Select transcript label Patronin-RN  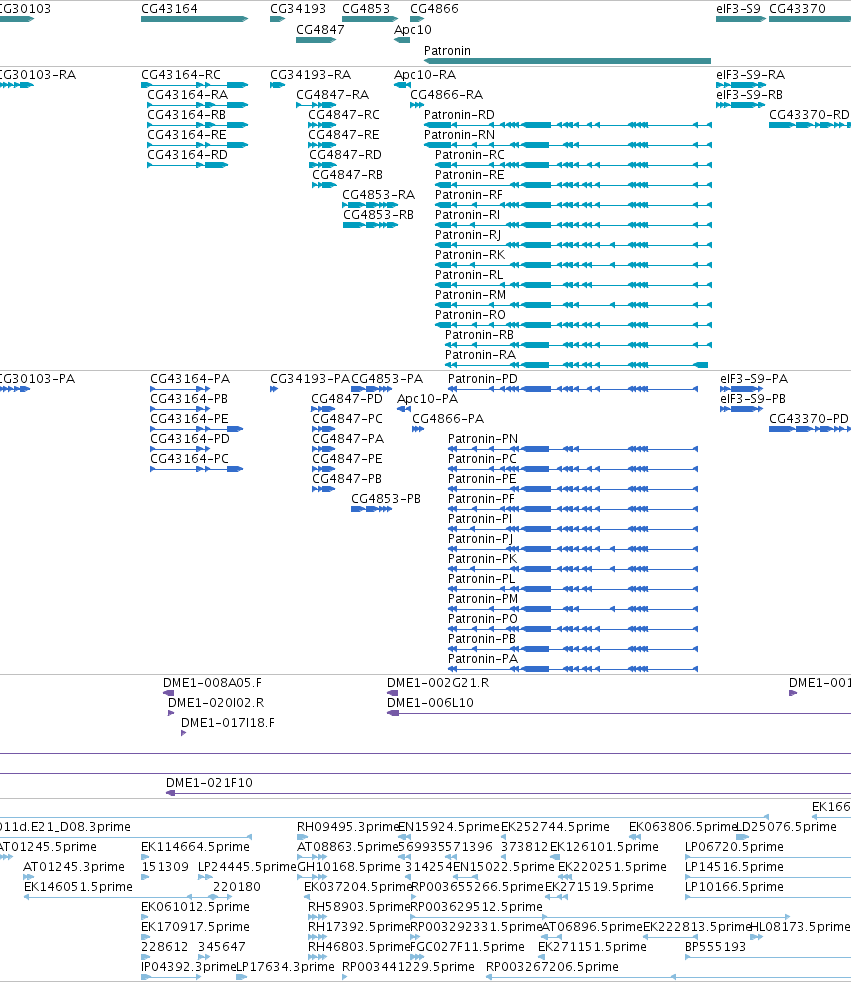(459, 135)
